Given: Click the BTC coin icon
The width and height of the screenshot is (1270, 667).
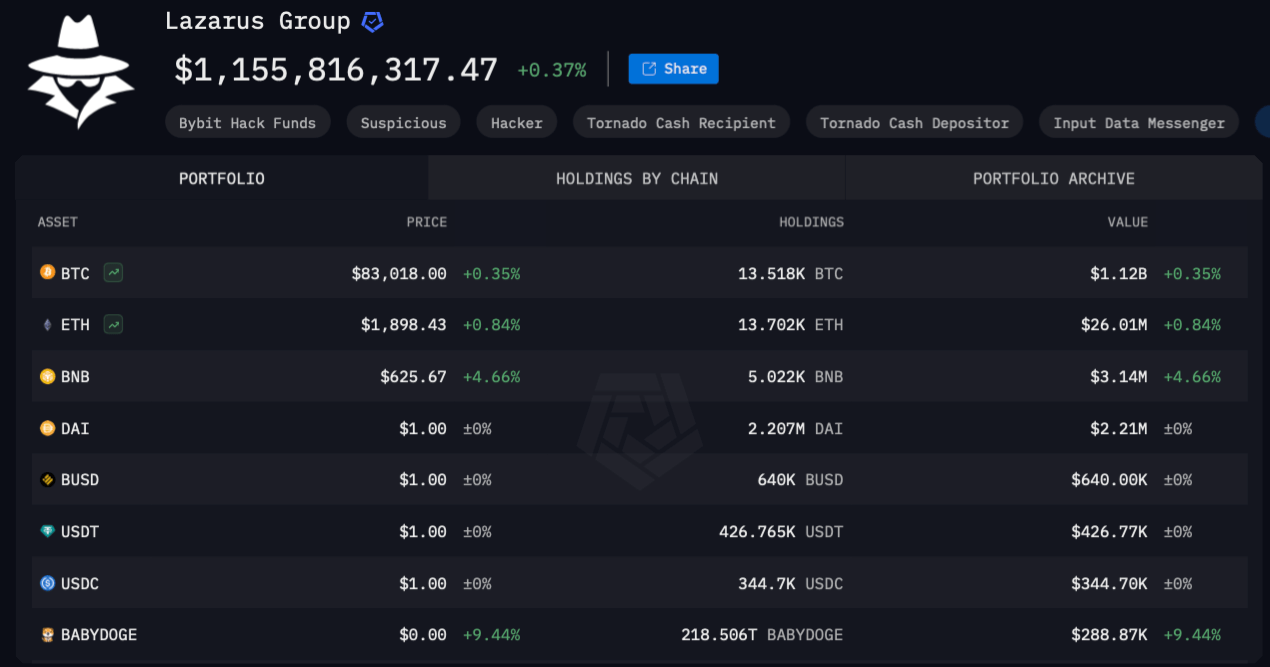Looking at the screenshot, I should click(x=47, y=272).
